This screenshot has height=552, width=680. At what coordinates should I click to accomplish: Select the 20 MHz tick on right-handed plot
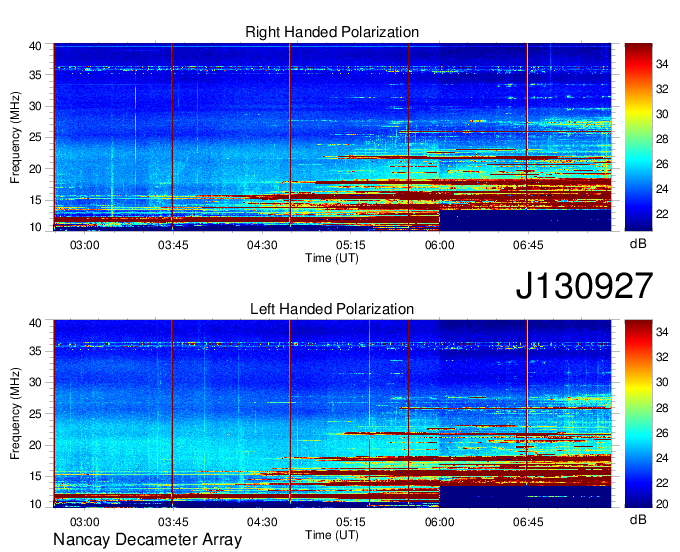(x=35, y=169)
